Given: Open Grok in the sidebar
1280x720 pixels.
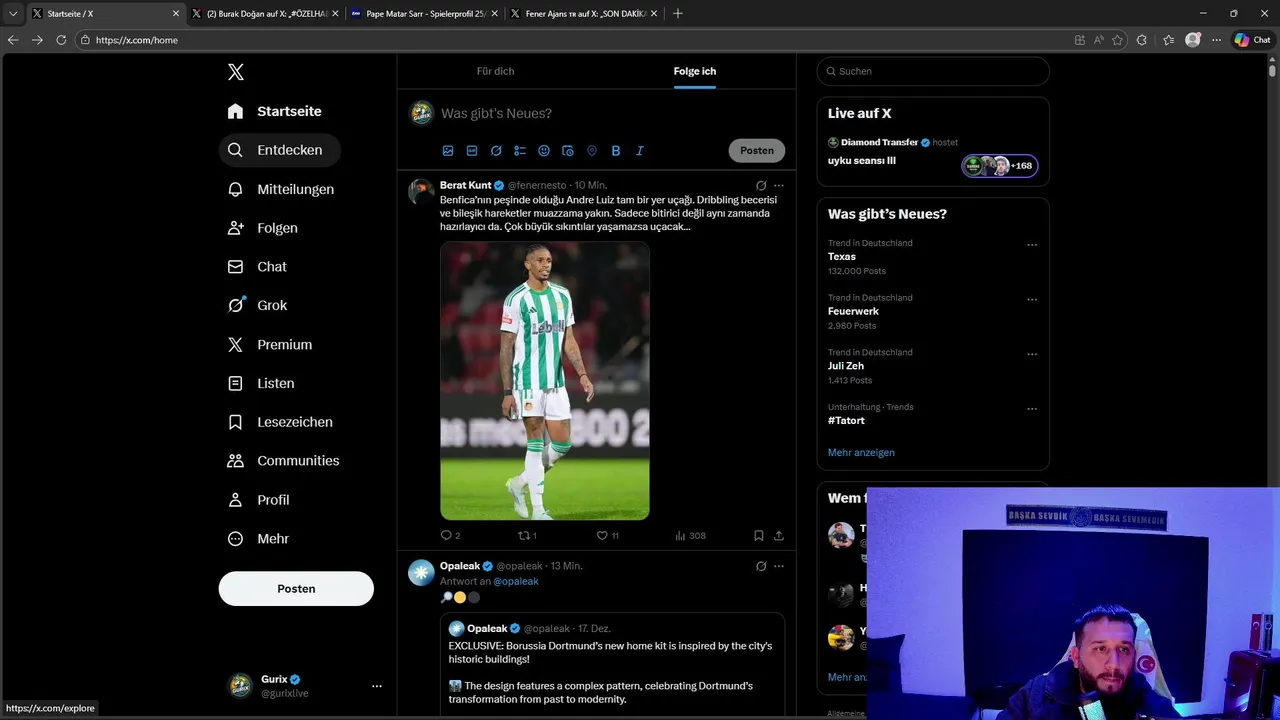Looking at the screenshot, I should [258, 306].
